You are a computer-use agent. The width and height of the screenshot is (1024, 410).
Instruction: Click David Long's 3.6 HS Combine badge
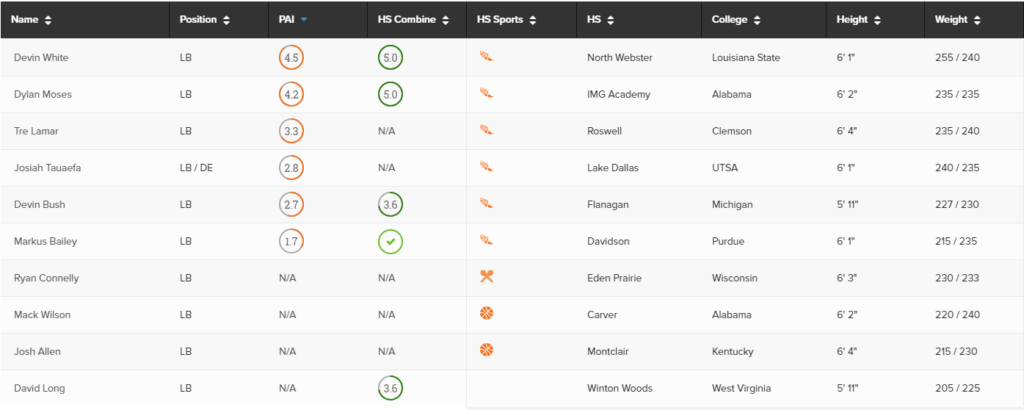(390, 388)
